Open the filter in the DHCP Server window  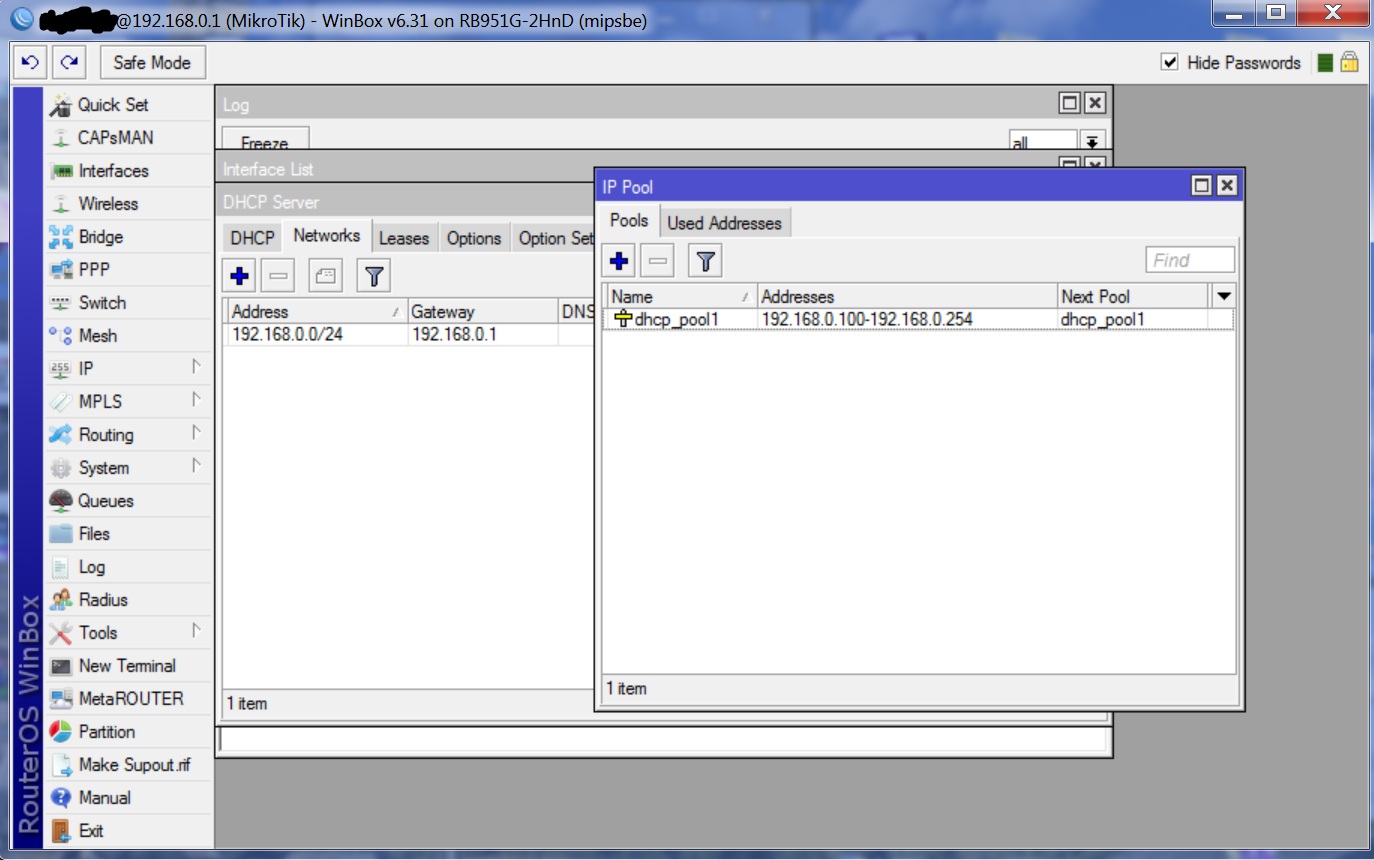(373, 275)
